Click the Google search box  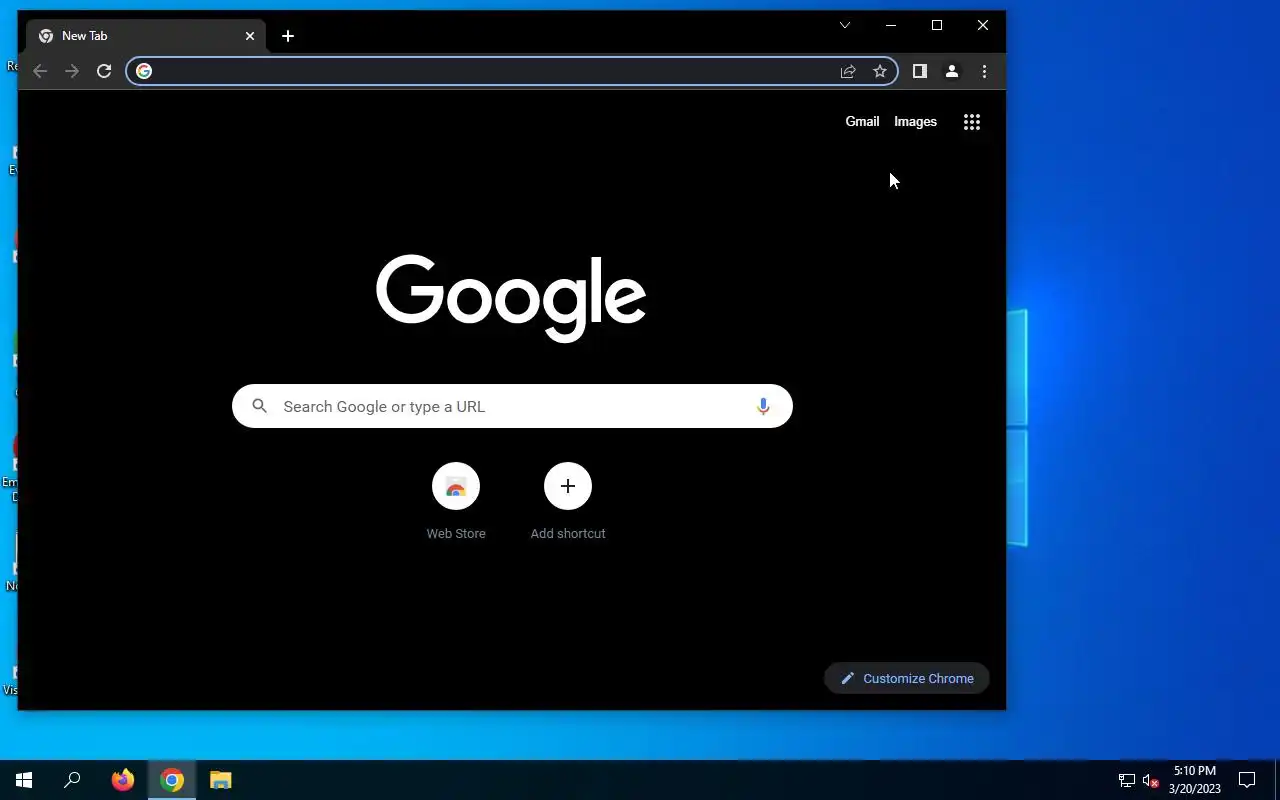(x=512, y=406)
